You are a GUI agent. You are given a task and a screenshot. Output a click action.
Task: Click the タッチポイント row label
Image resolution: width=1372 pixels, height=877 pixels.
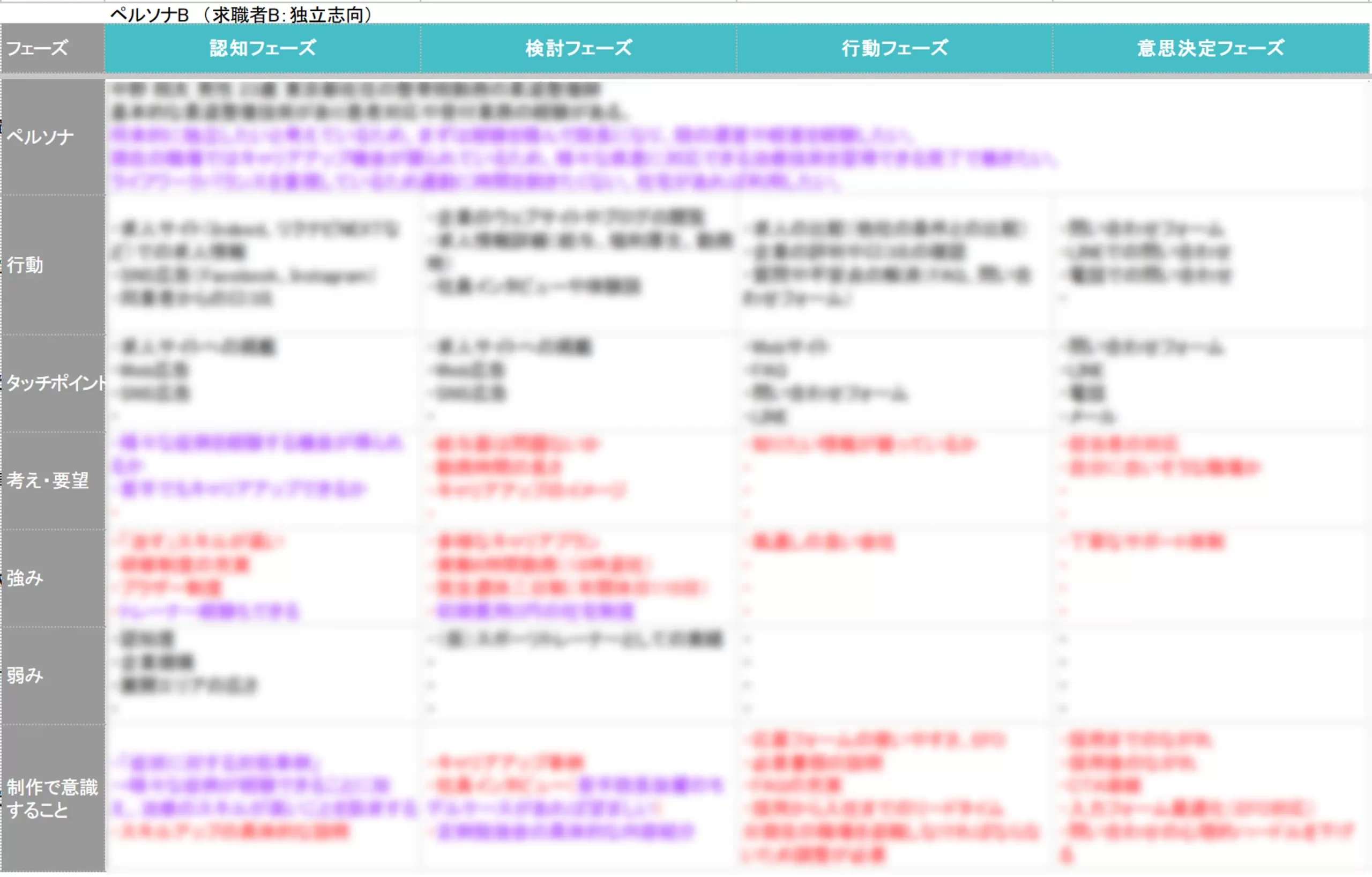[x=53, y=383]
